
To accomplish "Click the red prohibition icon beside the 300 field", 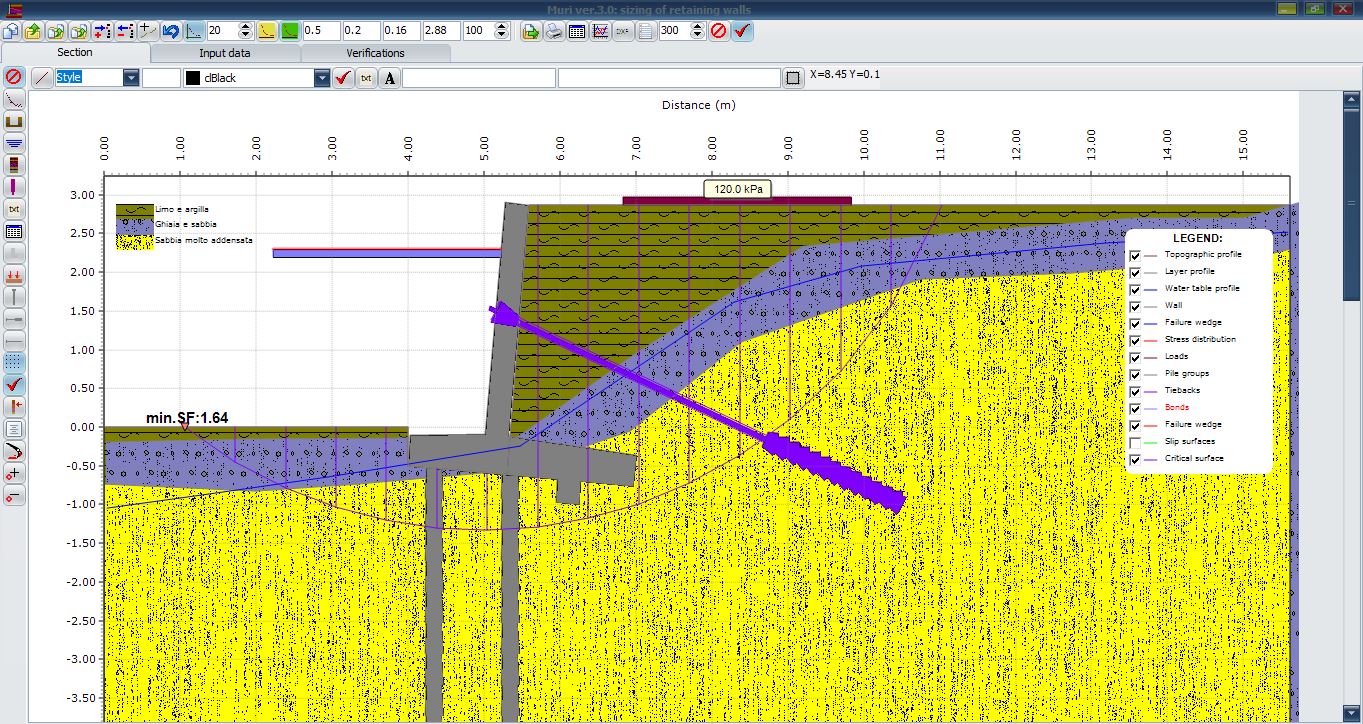I will [x=718, y=31].
